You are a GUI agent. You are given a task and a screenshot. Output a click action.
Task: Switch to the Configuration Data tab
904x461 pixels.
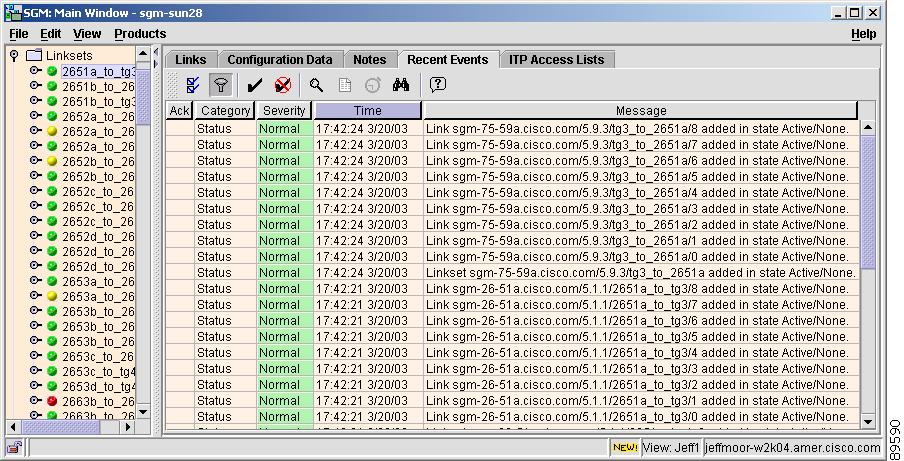[280, 60]
